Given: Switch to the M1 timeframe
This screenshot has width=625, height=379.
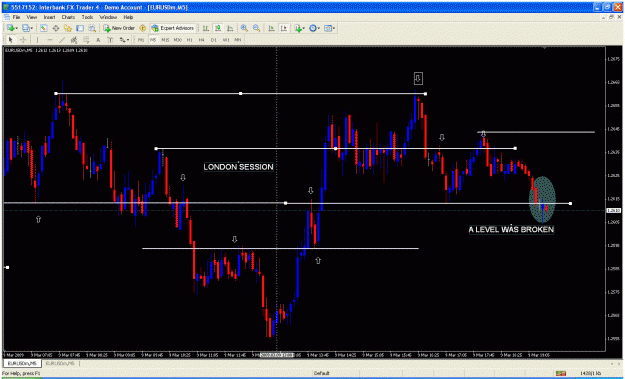Looking at the screenshot, I should 141,40.
